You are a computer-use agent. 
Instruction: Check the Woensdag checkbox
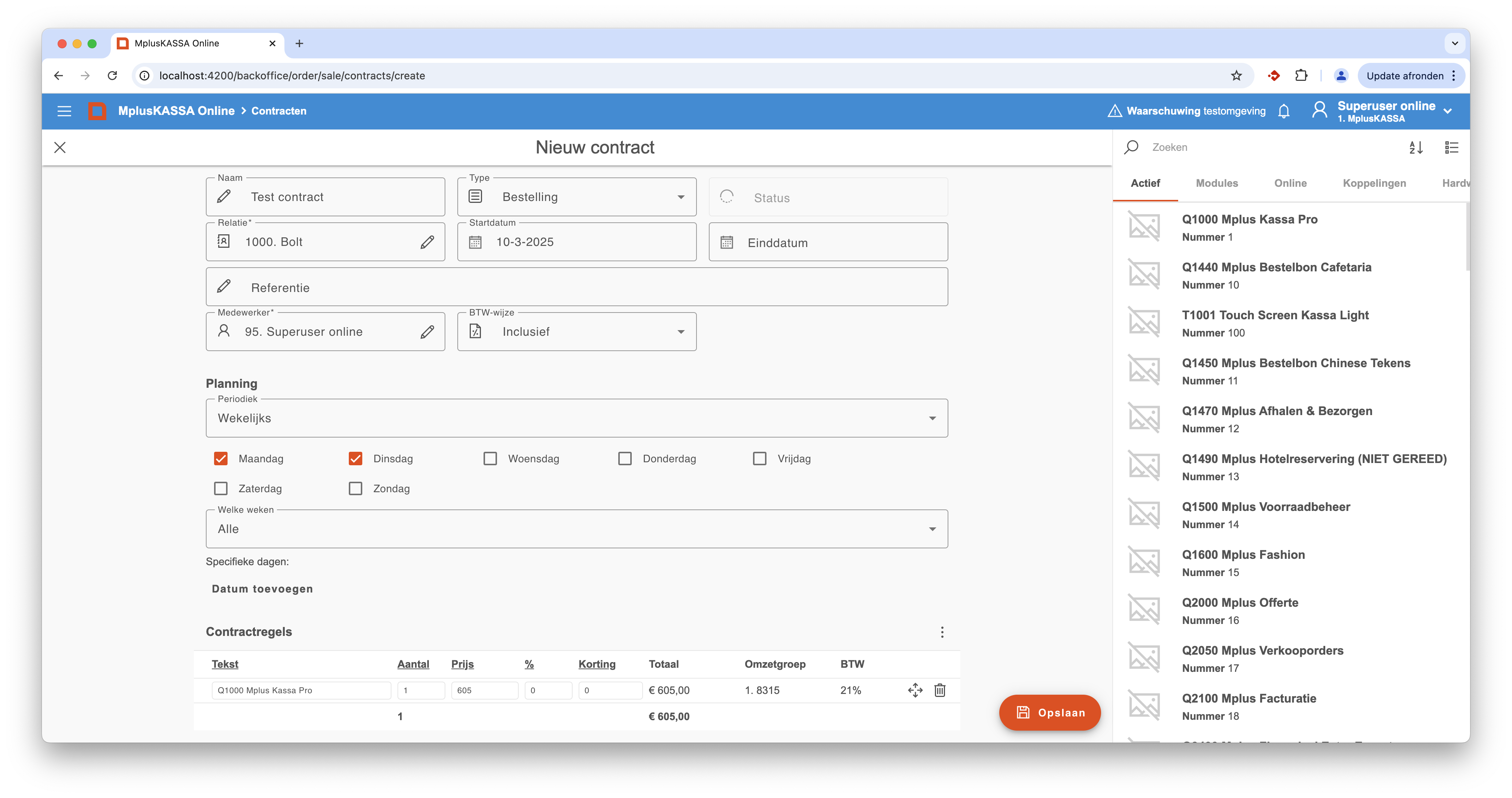tap(490, 459)
